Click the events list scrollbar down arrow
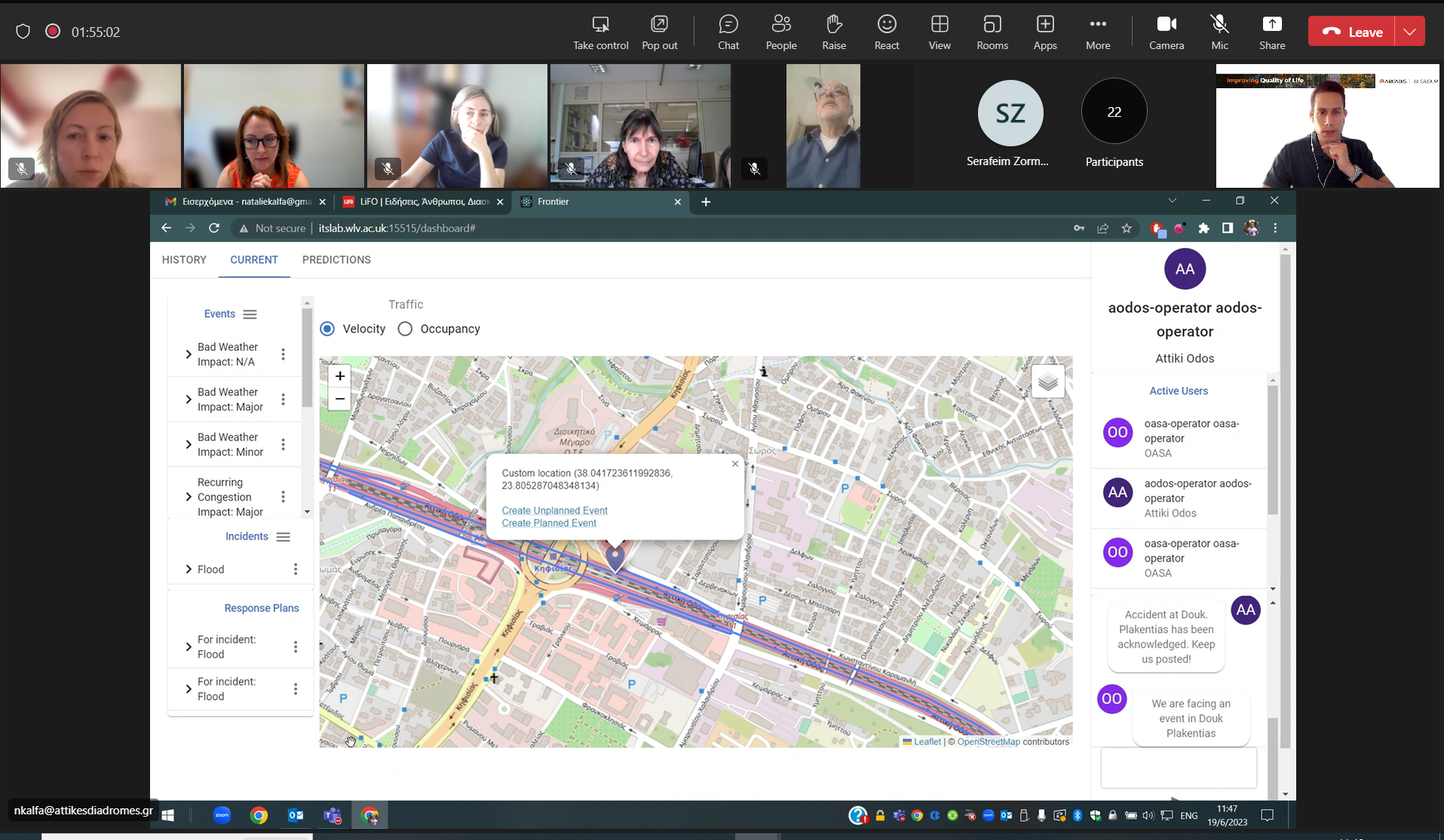This screenshot has width=1444, height=840. click(x=307, y=512)
